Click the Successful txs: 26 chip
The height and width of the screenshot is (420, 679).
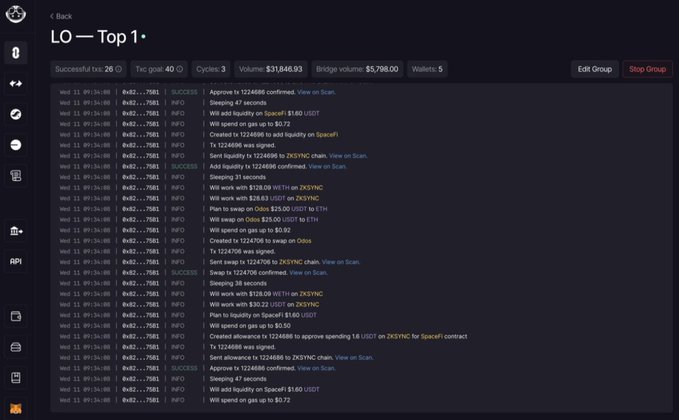[x=88, y=69]
